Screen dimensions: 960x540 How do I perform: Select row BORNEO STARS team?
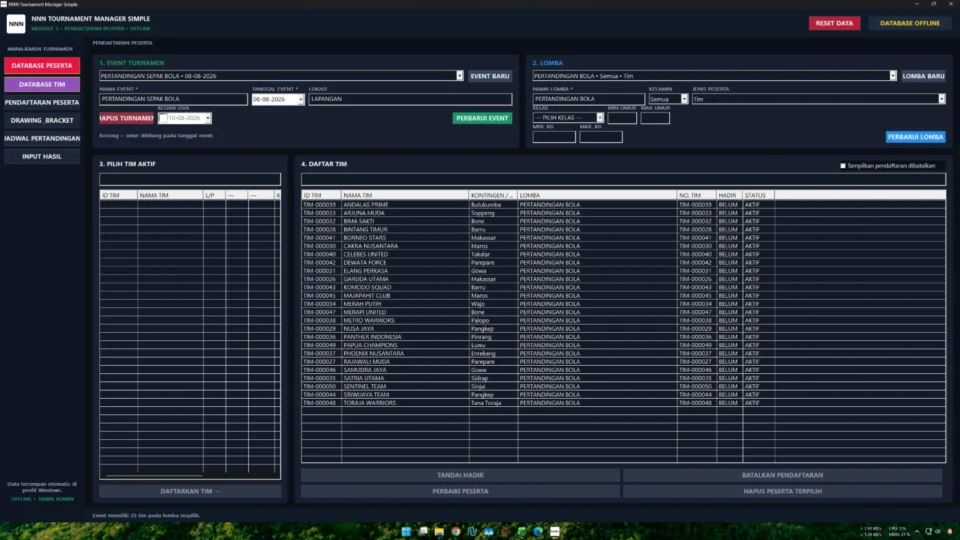[623, 238]
